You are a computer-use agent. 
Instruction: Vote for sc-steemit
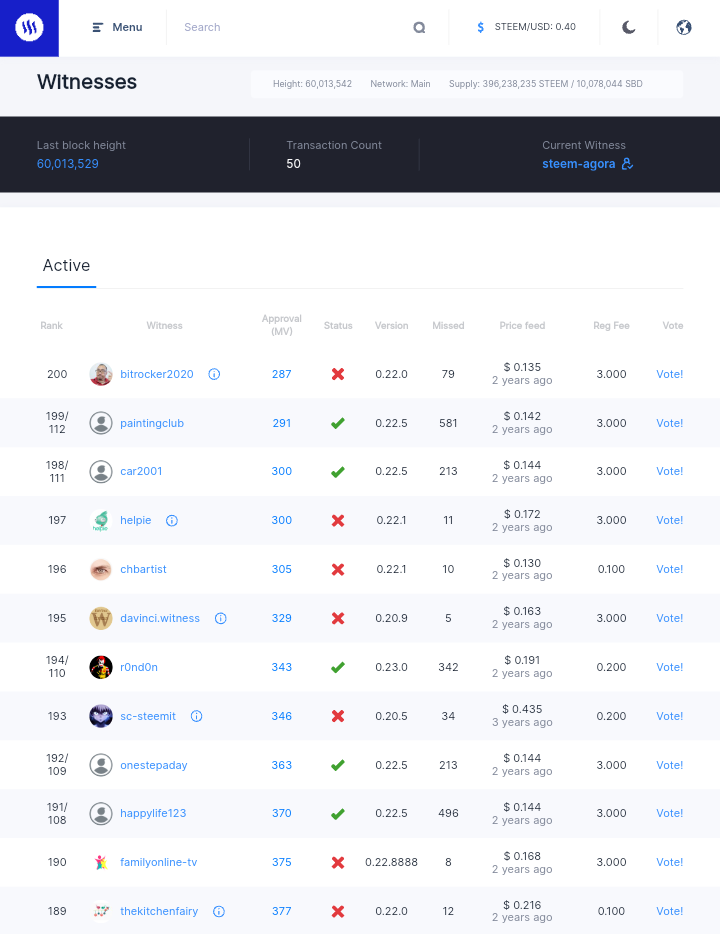tap(669, 716)
